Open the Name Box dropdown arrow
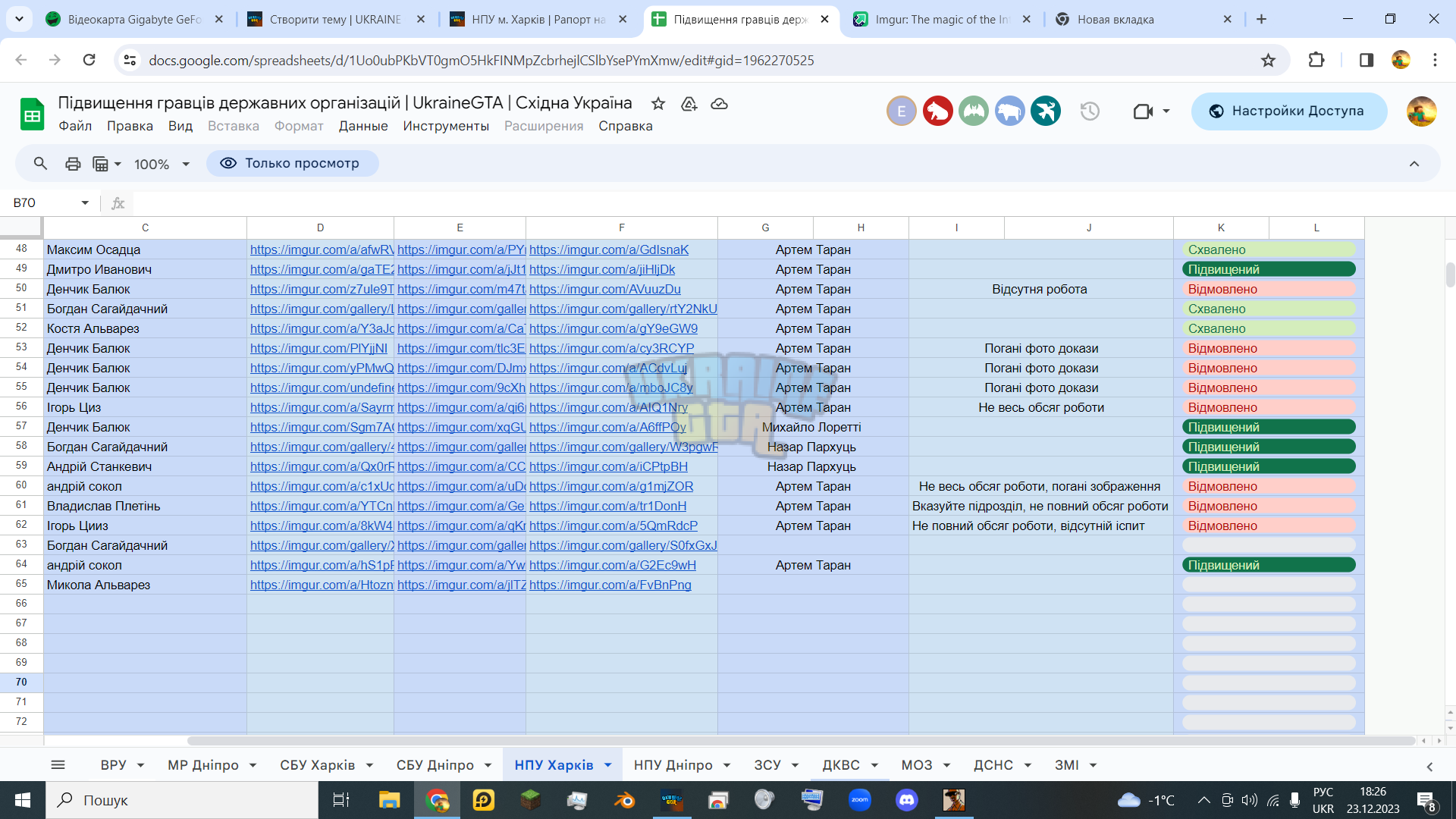Screen dimensions: 1456x819 (x=85, y=202)
